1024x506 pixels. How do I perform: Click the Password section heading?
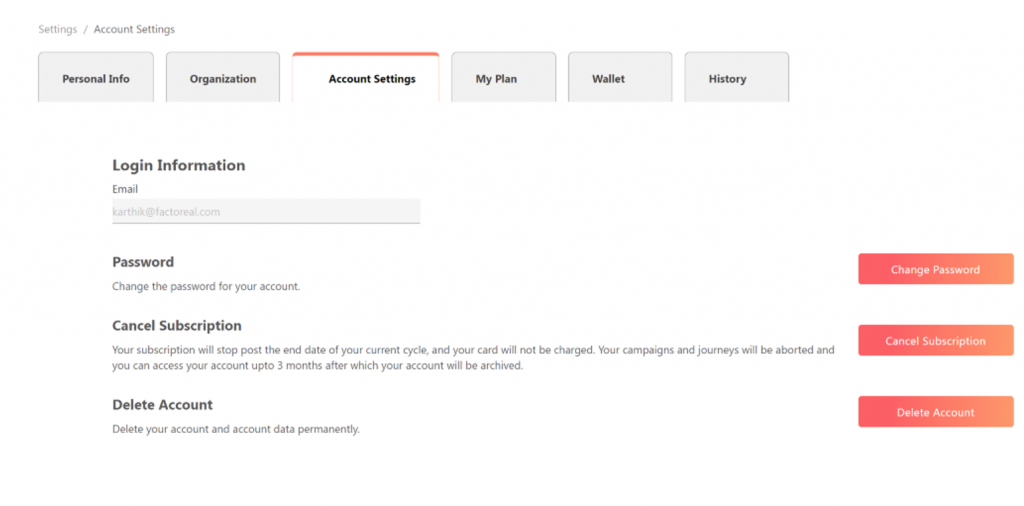[x=143, y=262]
